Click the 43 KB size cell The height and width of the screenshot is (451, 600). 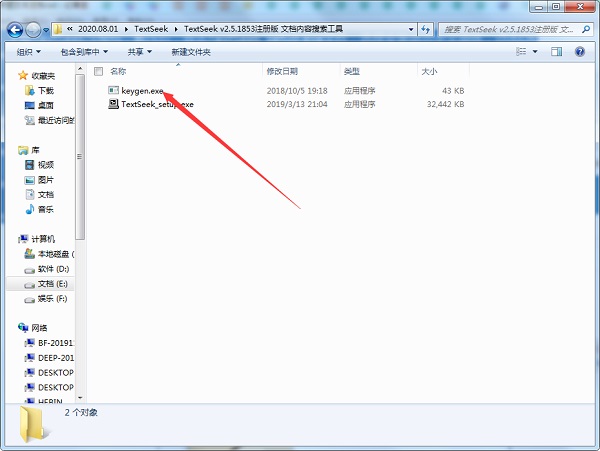click(453, 91)
